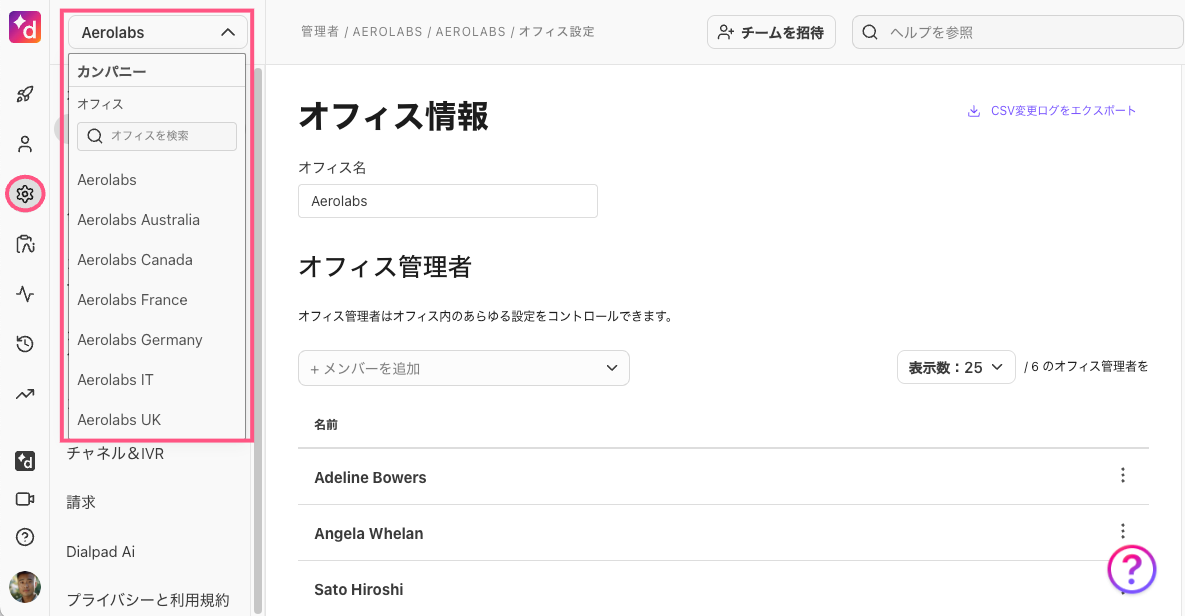Click the breadcrumb path ending オフィス設定
The height and width of the screenshot is (616, 1185).
tap(447, 32)
